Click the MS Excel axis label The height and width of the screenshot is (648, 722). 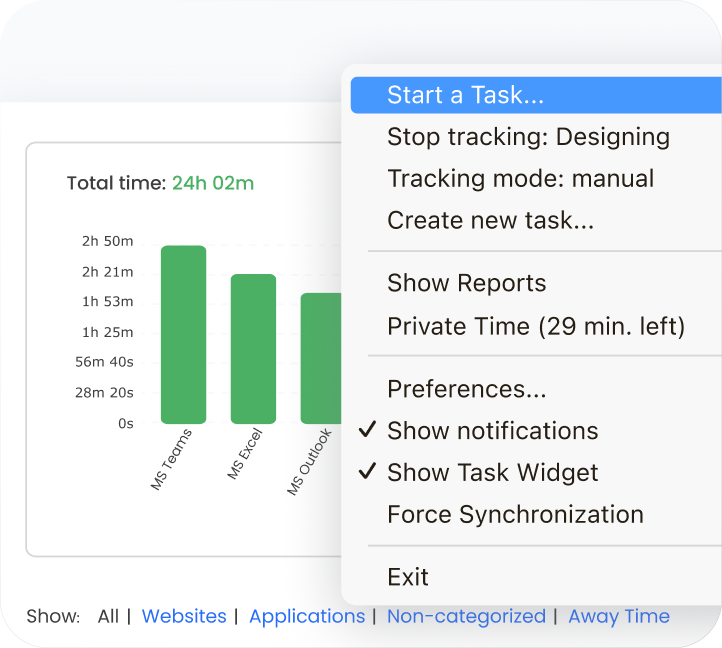245,454
